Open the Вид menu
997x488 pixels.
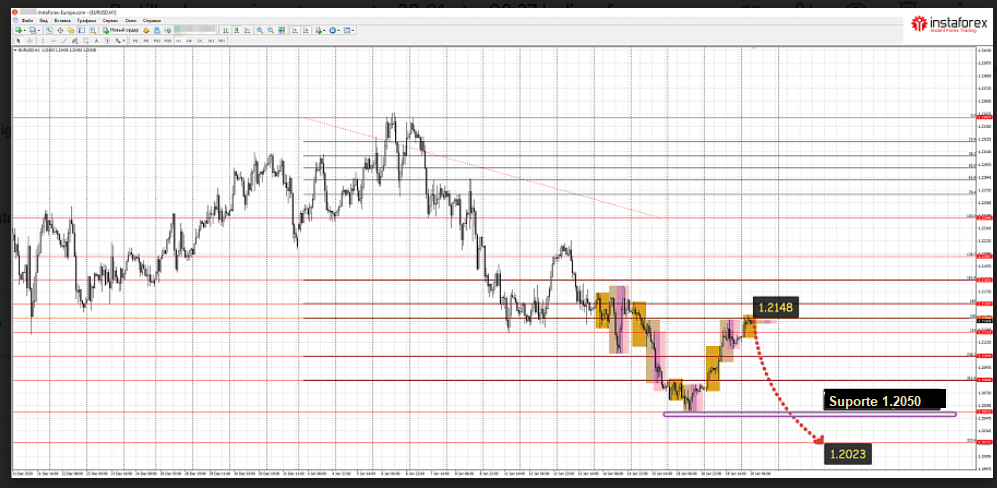click(x=43, y=21)
